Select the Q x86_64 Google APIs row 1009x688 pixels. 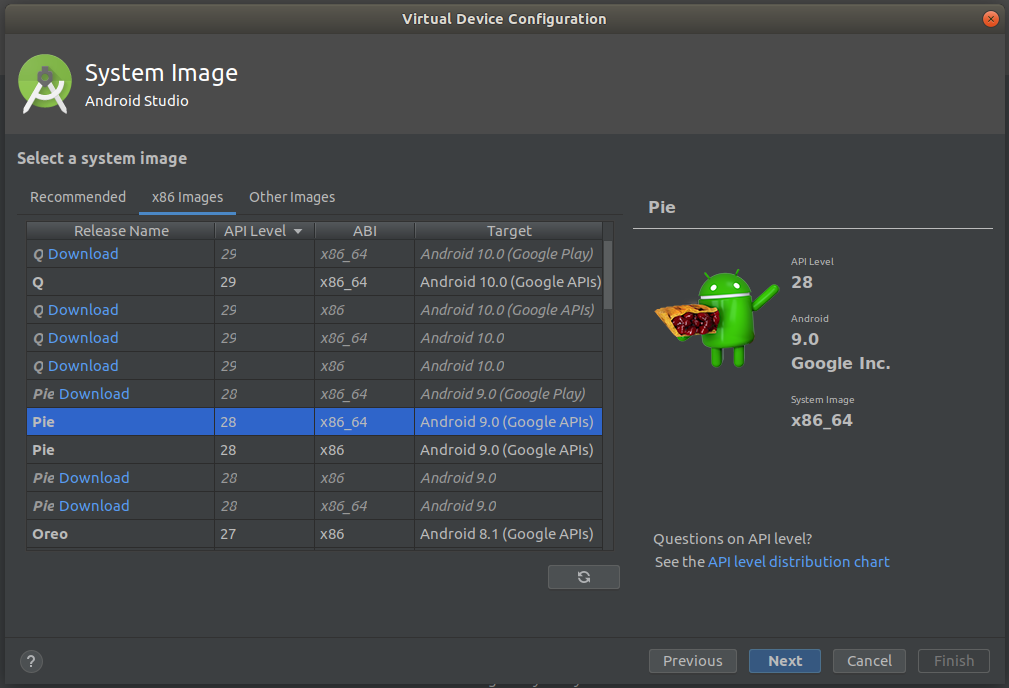click(120, 282)
